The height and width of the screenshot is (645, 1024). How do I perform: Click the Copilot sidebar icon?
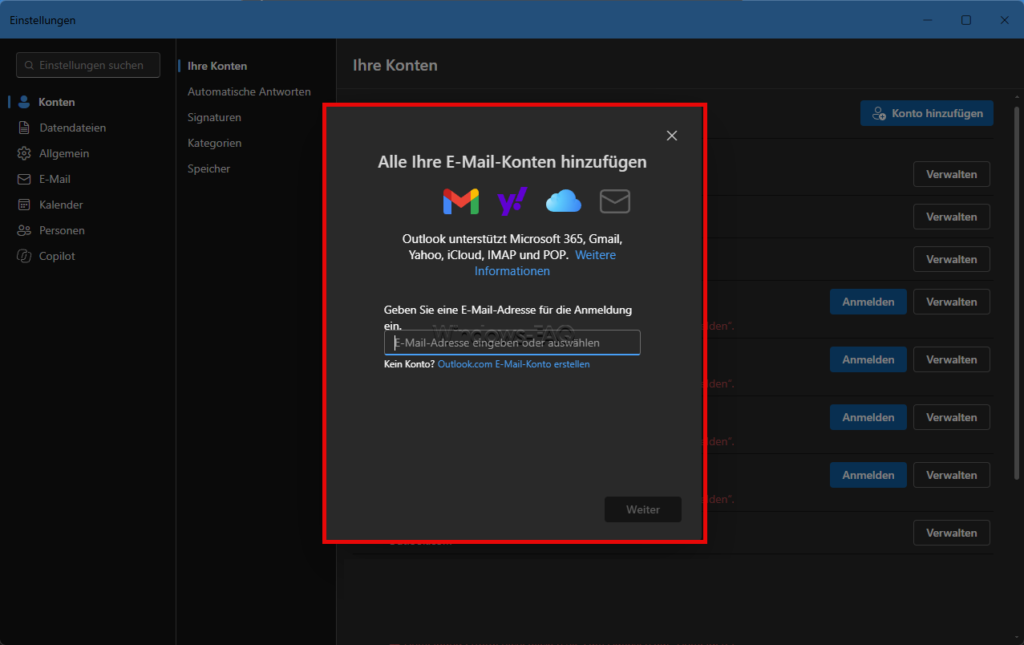[24, 256]
